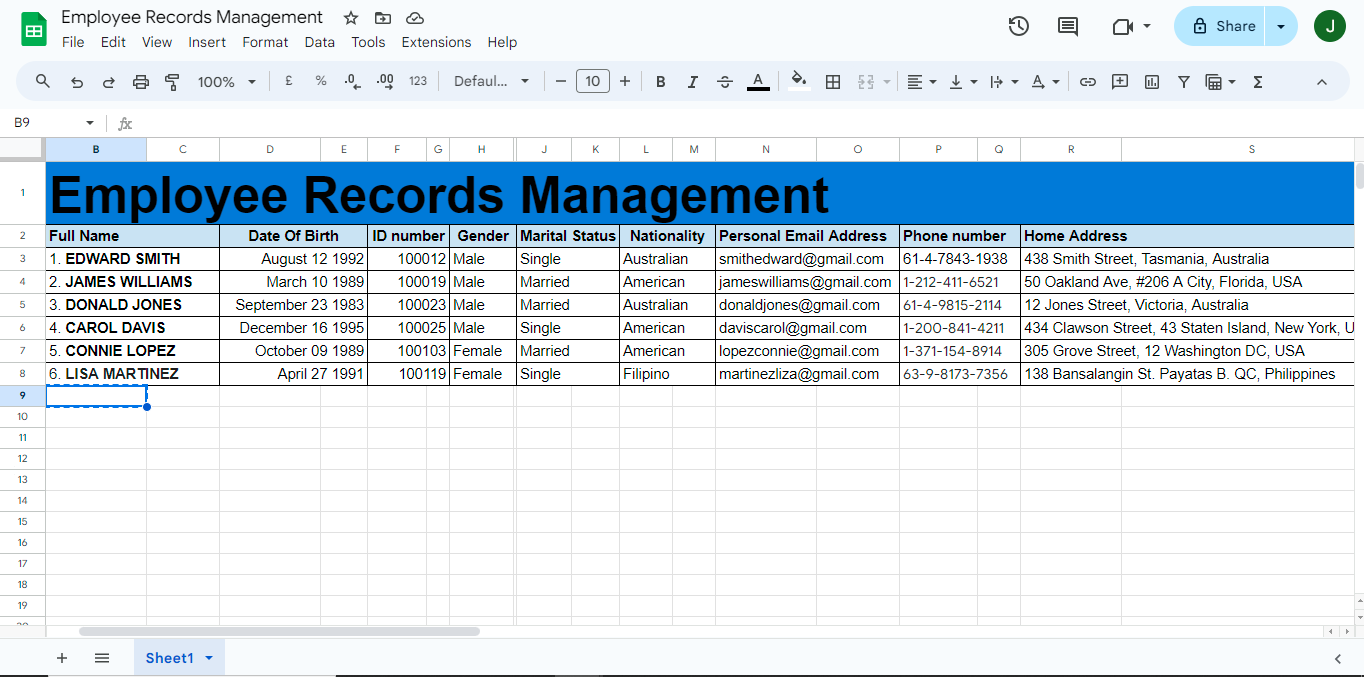Toggle italic formatting

(x=692, y=82)
